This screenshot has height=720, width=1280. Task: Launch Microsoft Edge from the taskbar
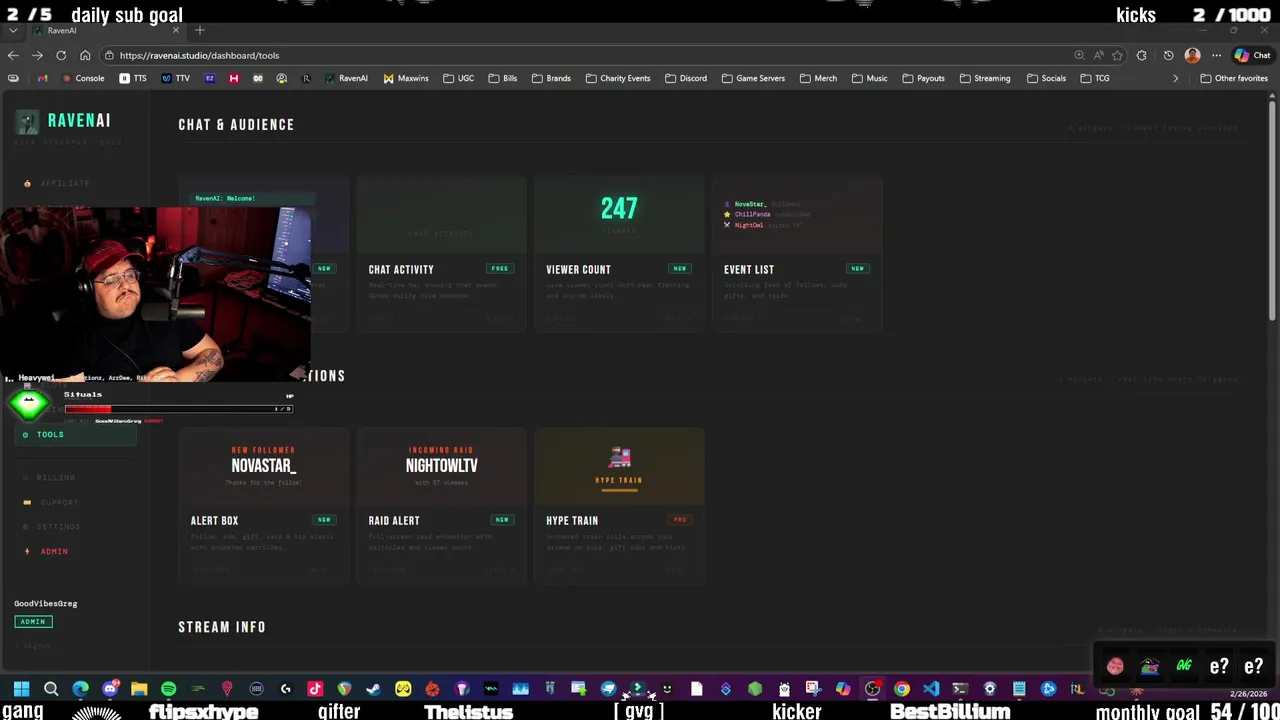tap(80, 688)
